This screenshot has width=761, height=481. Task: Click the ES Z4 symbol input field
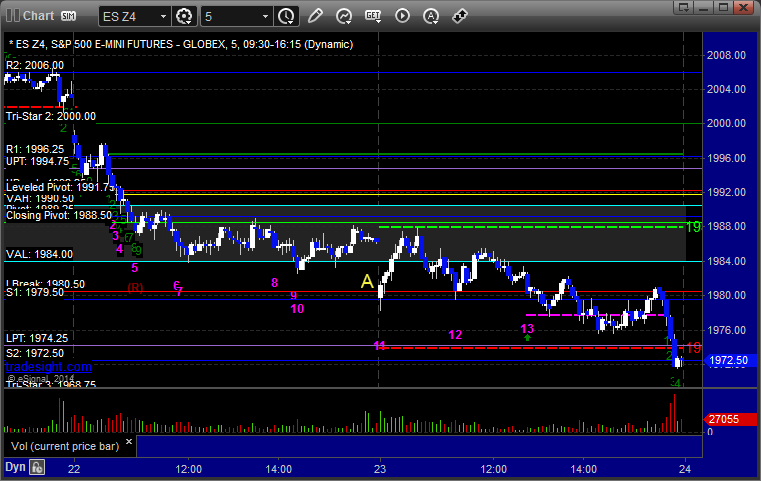click(x=128, y=17)
